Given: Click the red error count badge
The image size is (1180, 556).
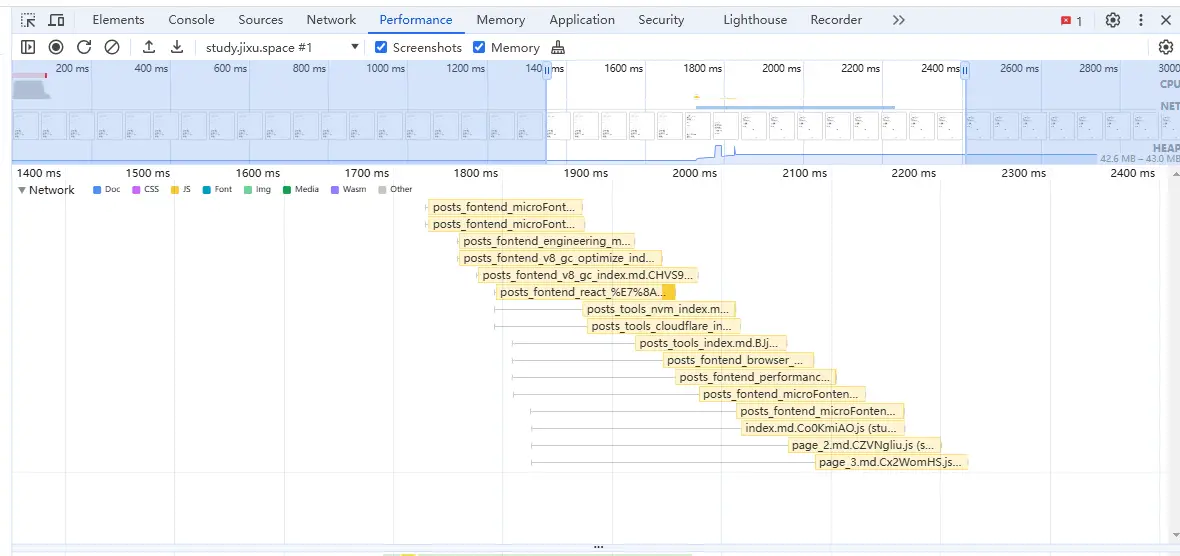Looking at the screenshot, I should point(1071,21).
